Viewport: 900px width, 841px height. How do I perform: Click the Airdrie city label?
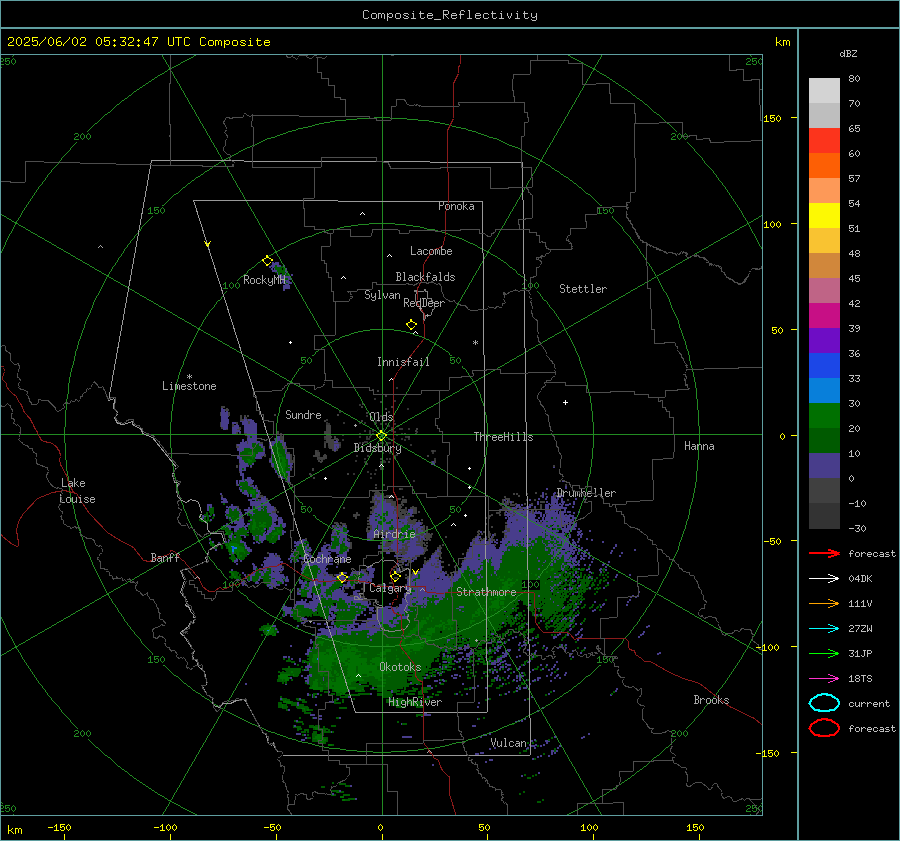point(394,534)
